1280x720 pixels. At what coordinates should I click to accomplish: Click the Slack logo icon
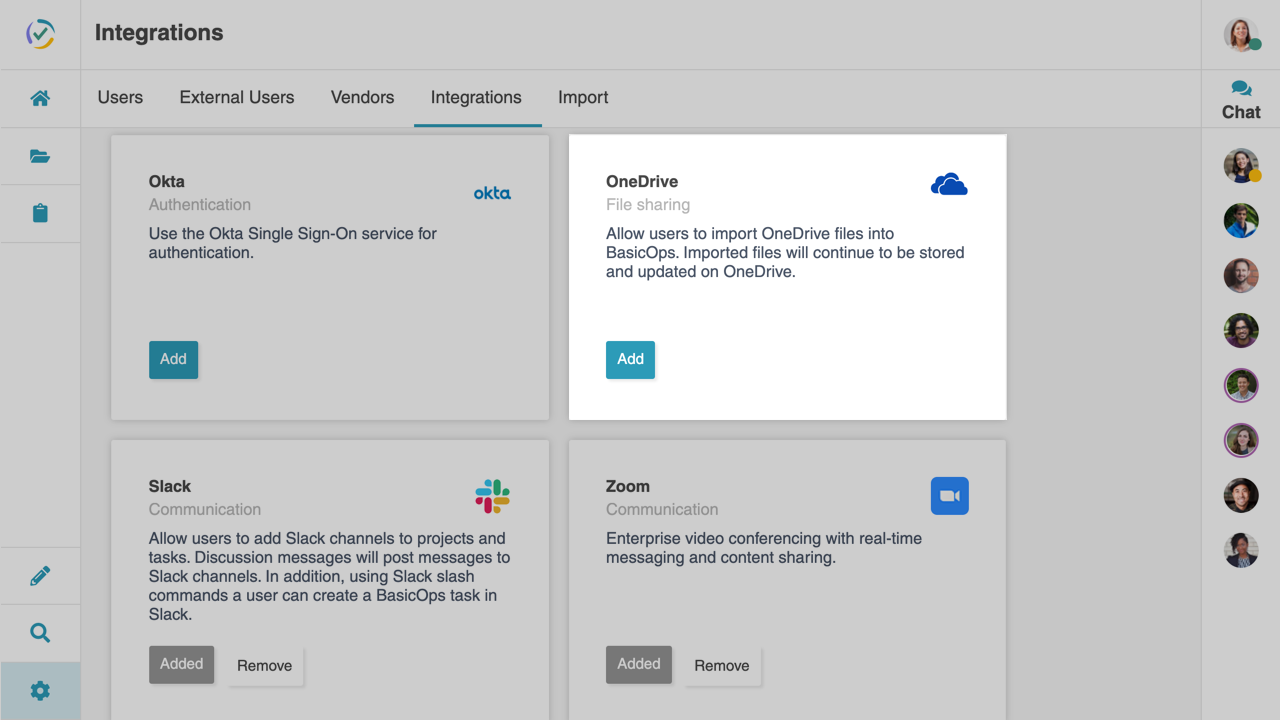491,495
